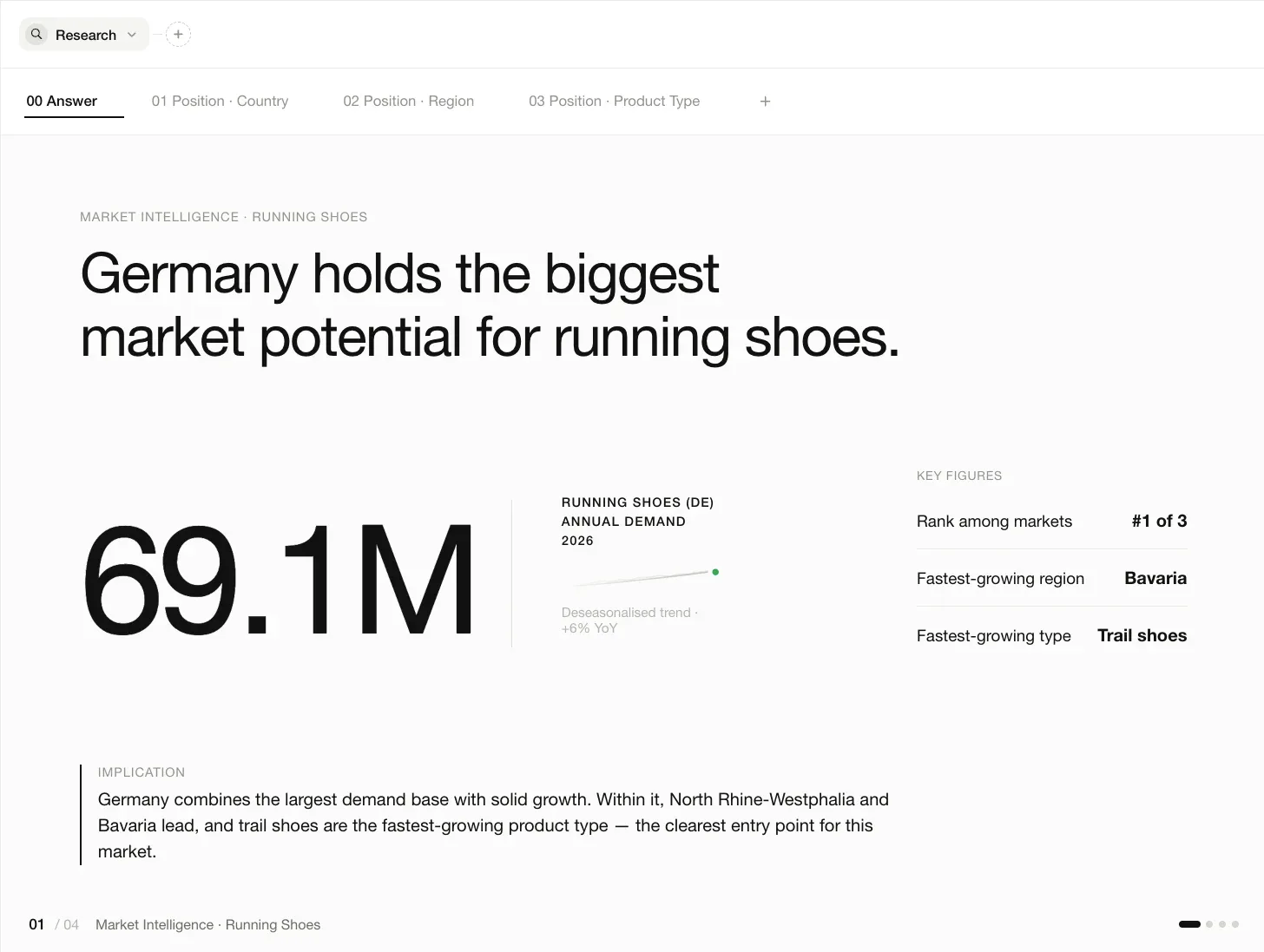
Task: Click 'RUNNING SHOES (DE)' label
Action: tap(637, 502)
